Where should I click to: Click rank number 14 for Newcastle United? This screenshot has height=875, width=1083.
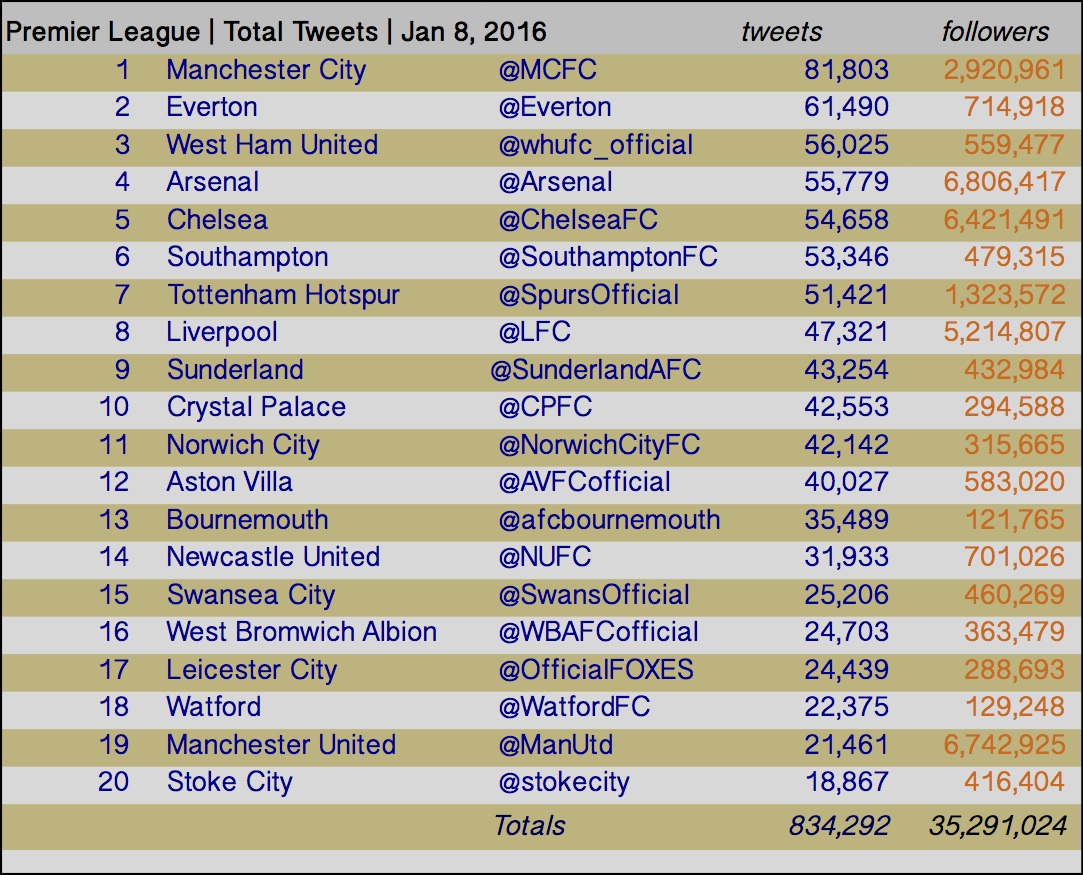(114, 557)
